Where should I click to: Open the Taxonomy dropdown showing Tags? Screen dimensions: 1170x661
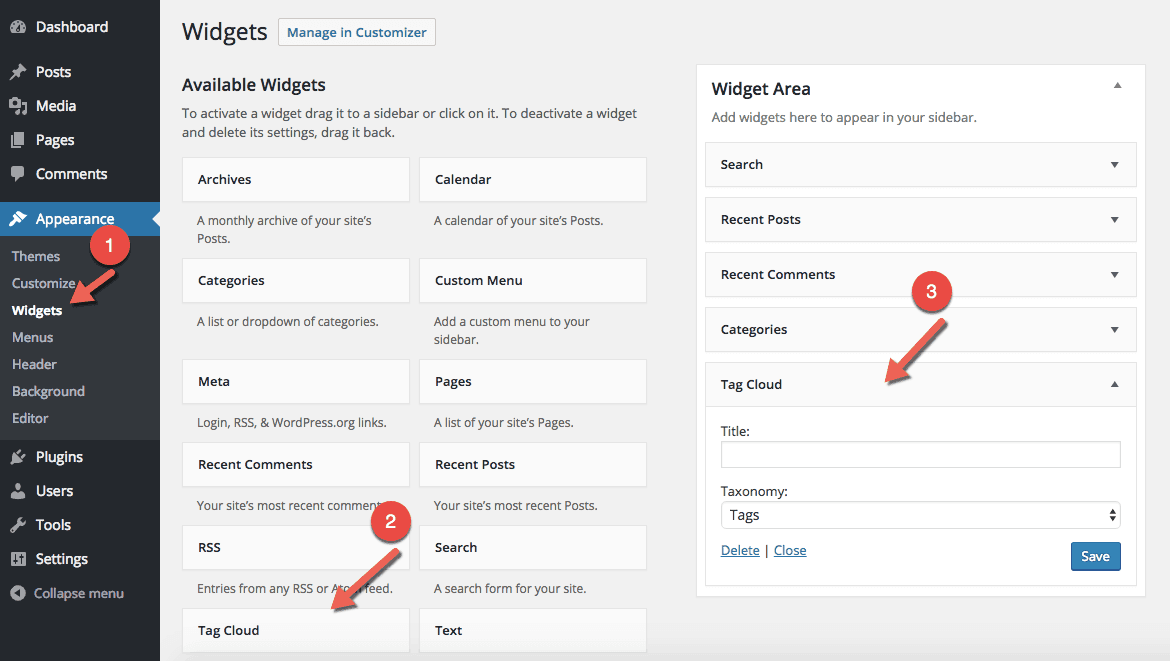920,516
